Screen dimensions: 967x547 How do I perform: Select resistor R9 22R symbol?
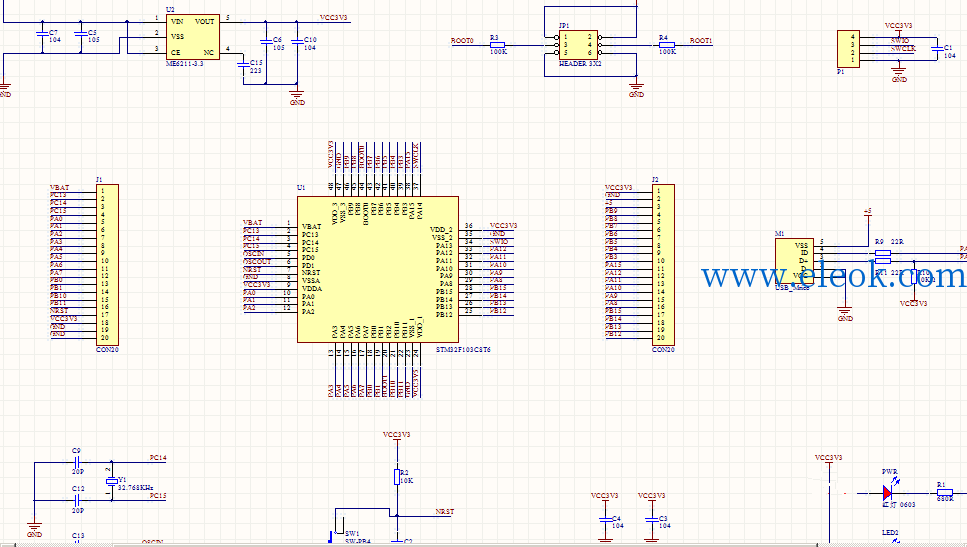[x=883, y=253]
